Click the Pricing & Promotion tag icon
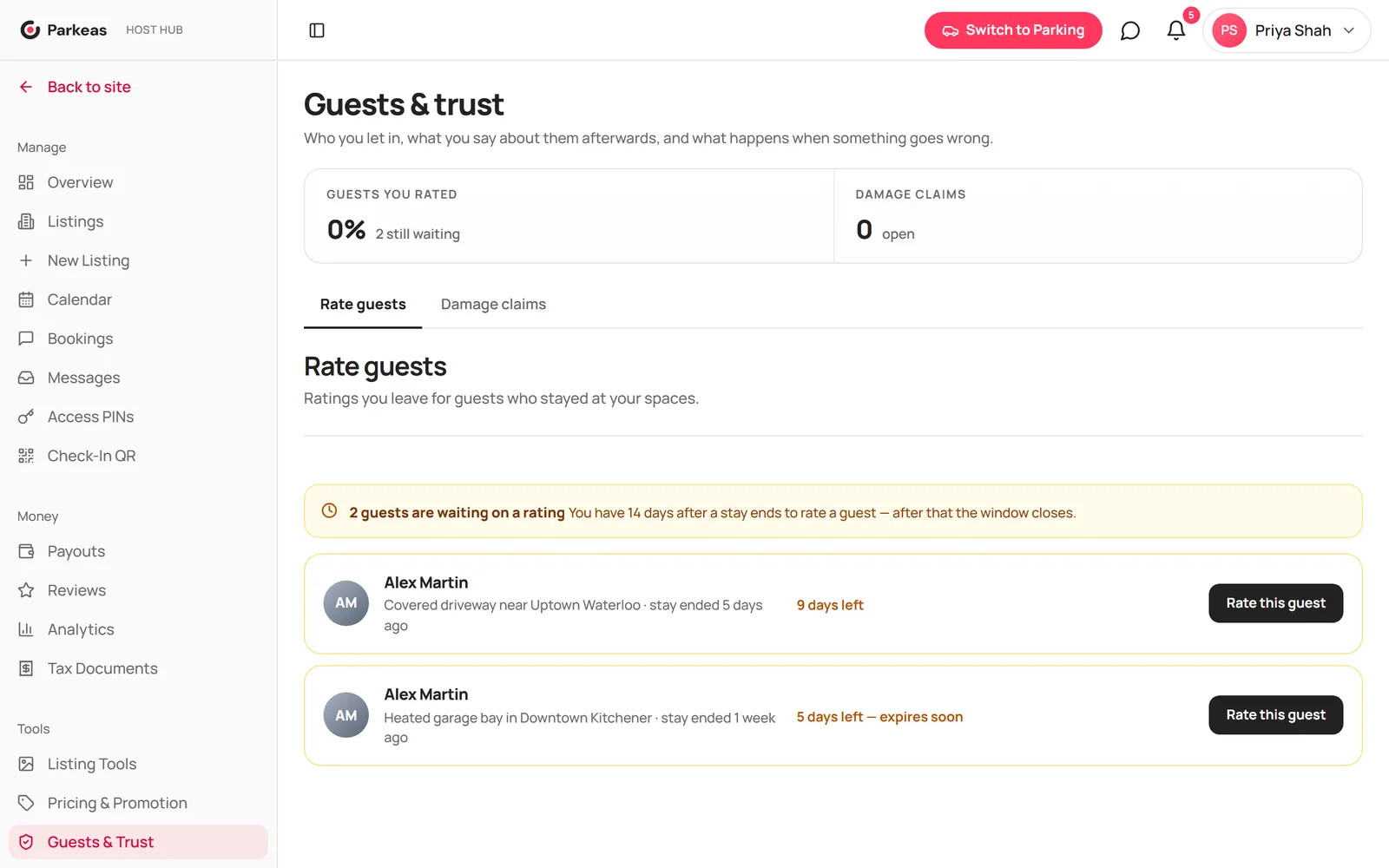1389x868 pixels. tap(26, 803)
